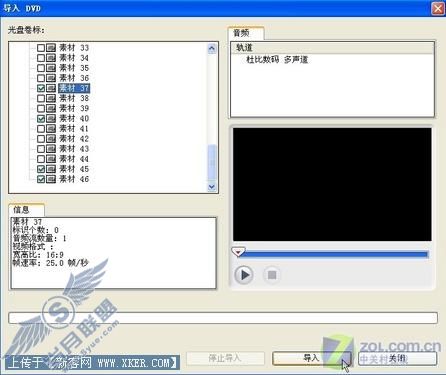Click the 关闭 button
Screen dimensions: 446x375
(x=397, y=358)
